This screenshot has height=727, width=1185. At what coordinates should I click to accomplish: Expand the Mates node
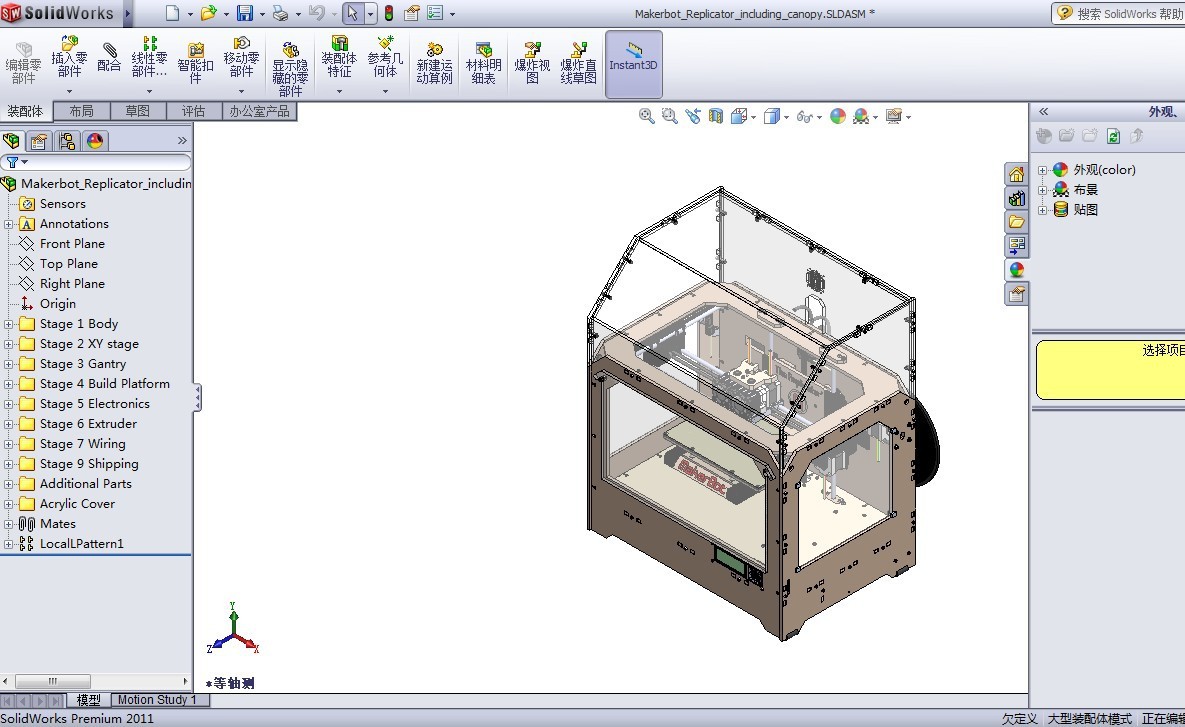[8, 524]
